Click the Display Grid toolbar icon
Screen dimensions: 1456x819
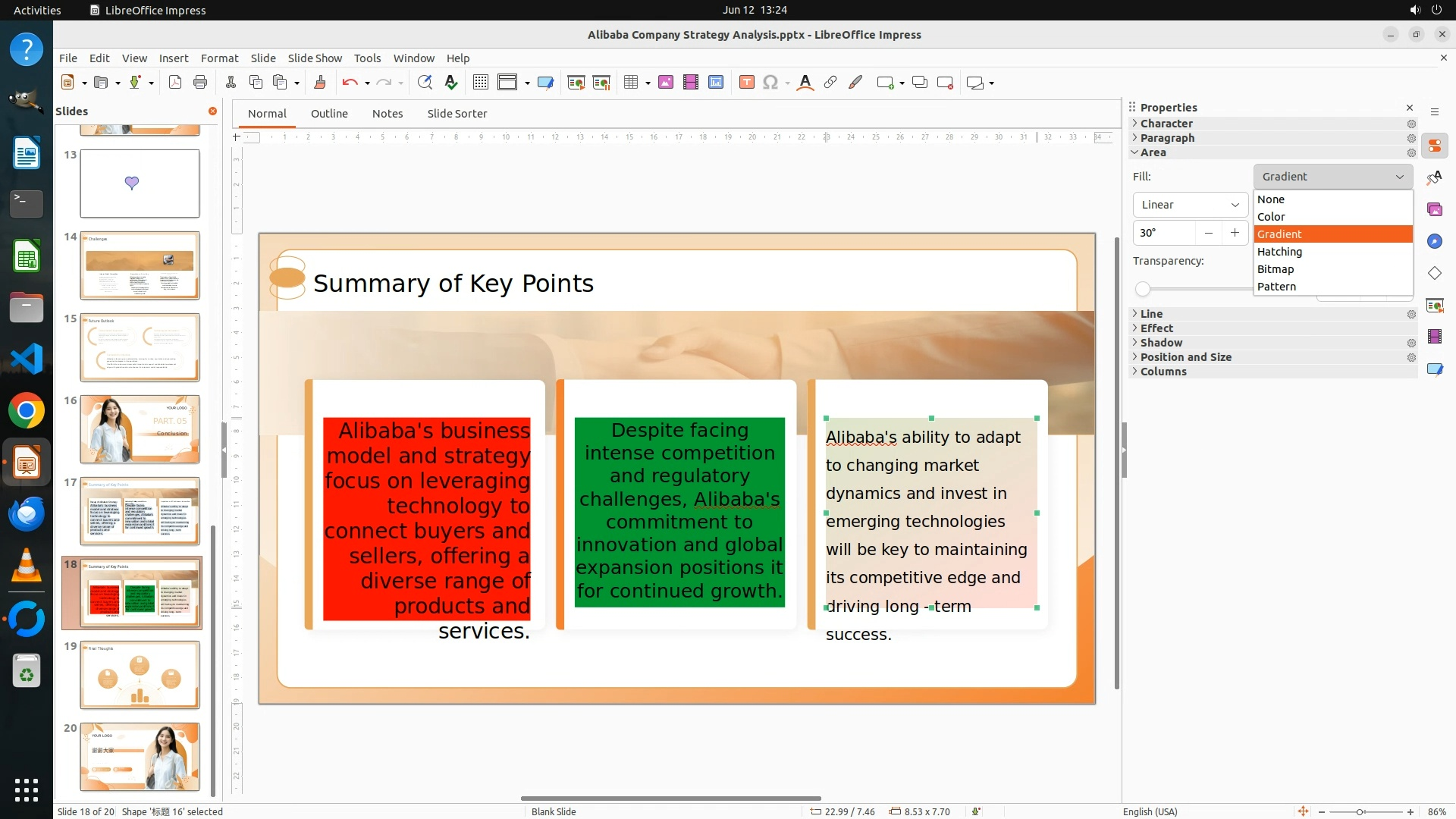point(480,83)
